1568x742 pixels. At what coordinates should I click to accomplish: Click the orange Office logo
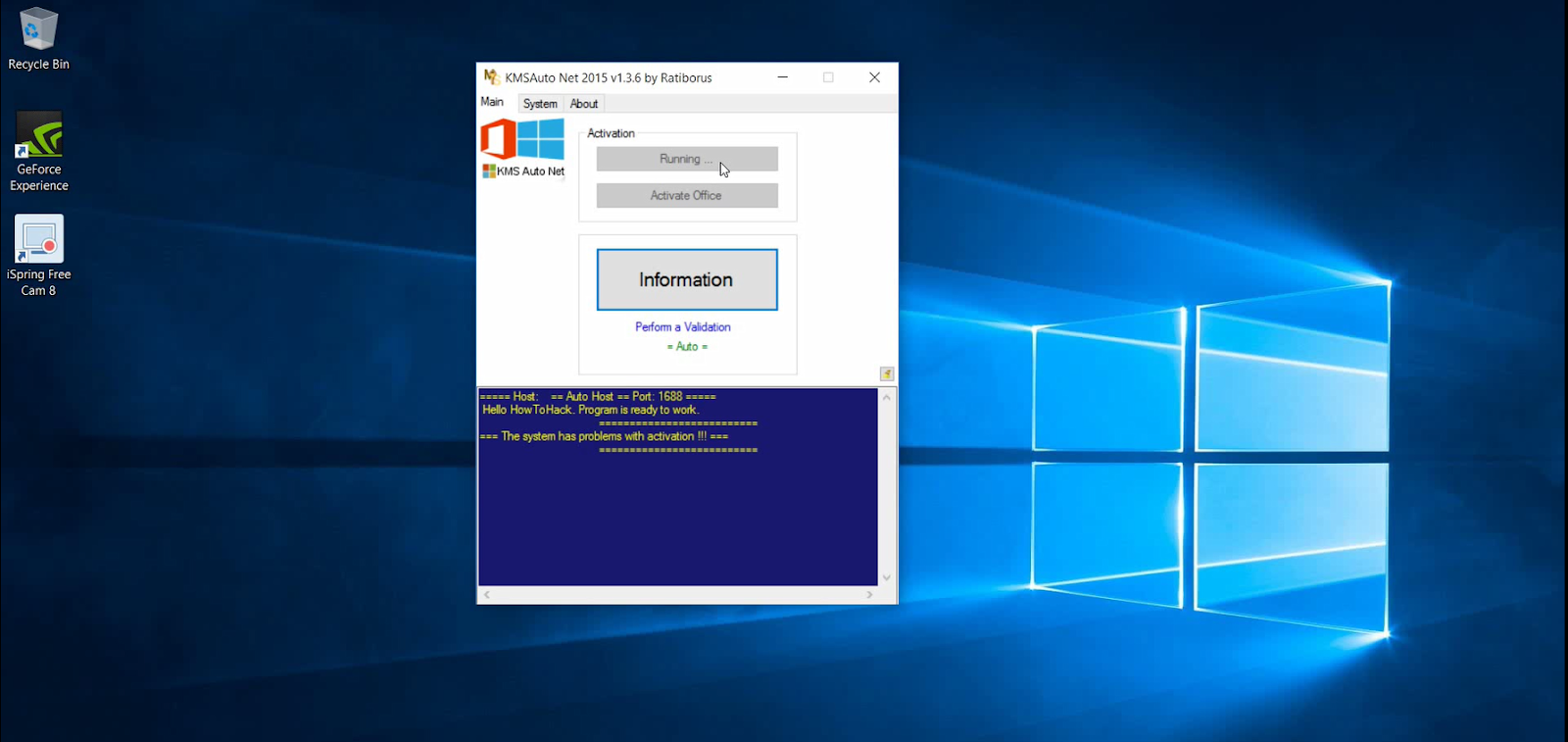[x=498, y=139]
